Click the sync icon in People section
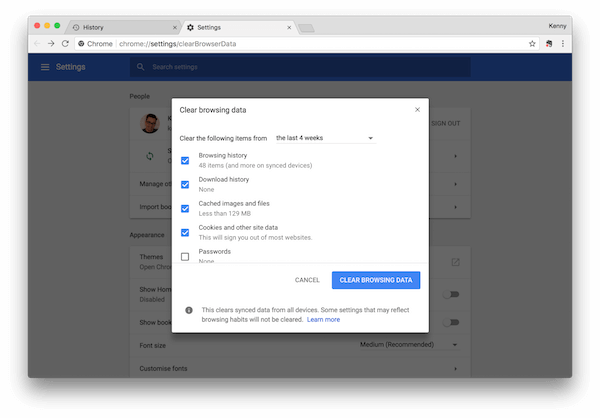 coord(150,156)
